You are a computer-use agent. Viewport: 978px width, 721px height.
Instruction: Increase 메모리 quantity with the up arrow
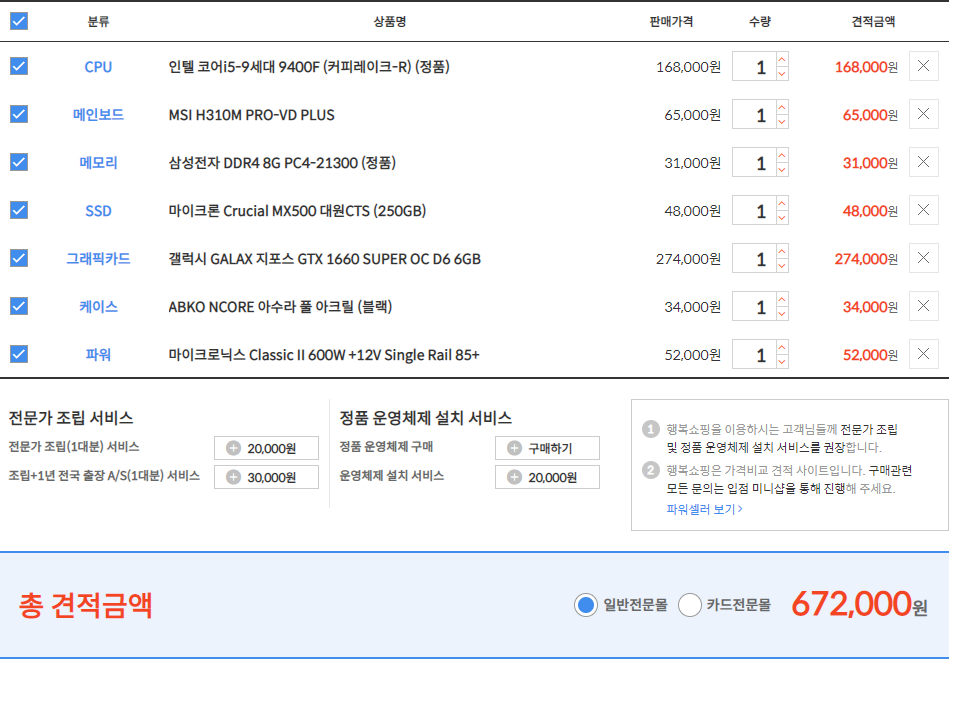[x=782, y=155]
